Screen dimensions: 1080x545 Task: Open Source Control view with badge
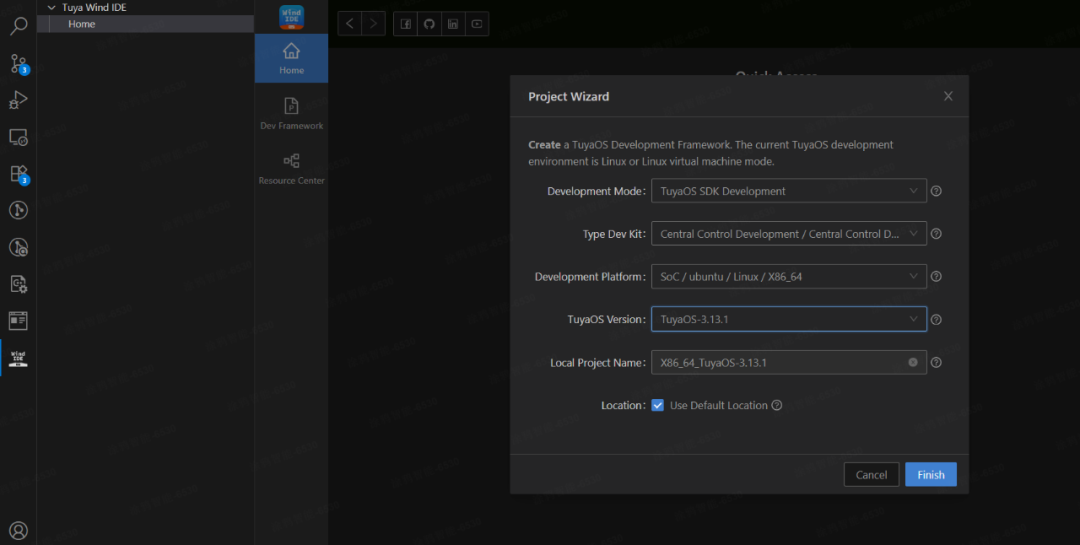click(x=19, y=64)
